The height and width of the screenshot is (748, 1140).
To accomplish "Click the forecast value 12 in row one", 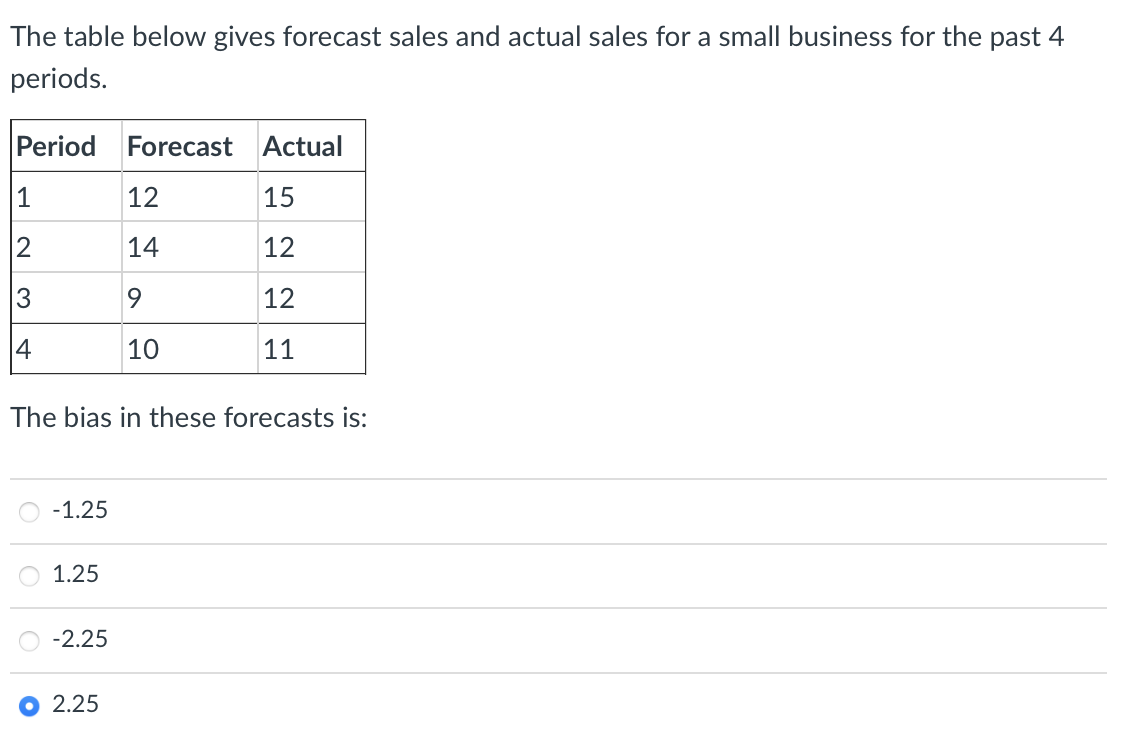I will (x=142, y=197).
